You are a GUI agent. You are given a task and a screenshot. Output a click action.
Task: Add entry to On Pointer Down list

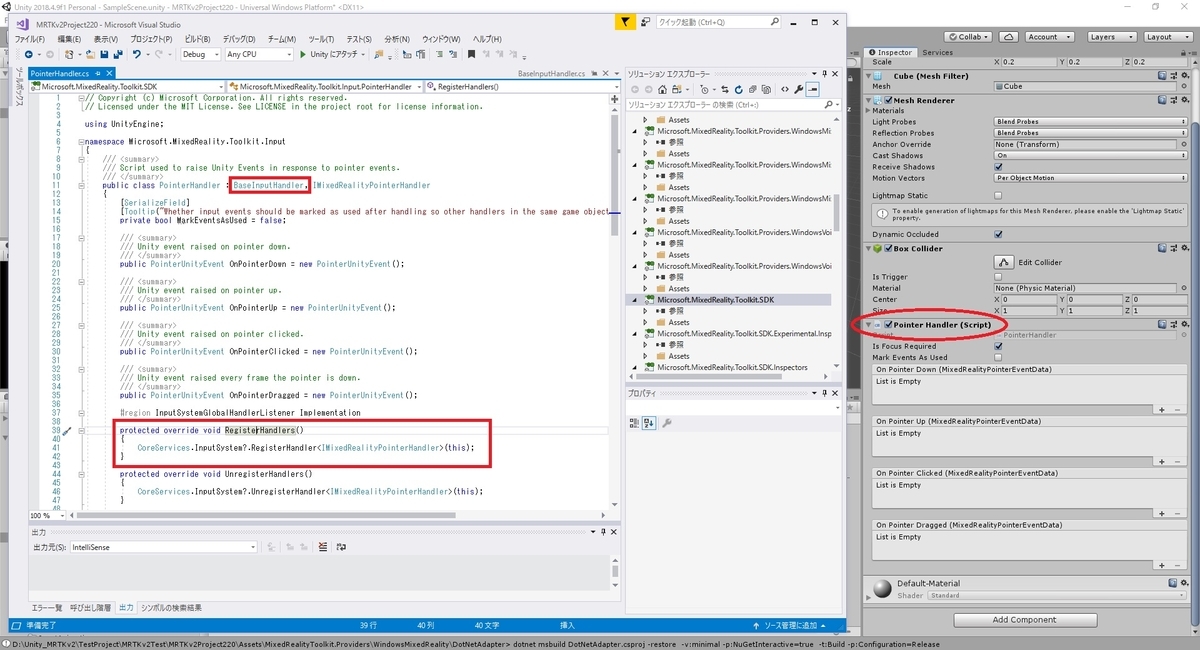click(1162, 409)
